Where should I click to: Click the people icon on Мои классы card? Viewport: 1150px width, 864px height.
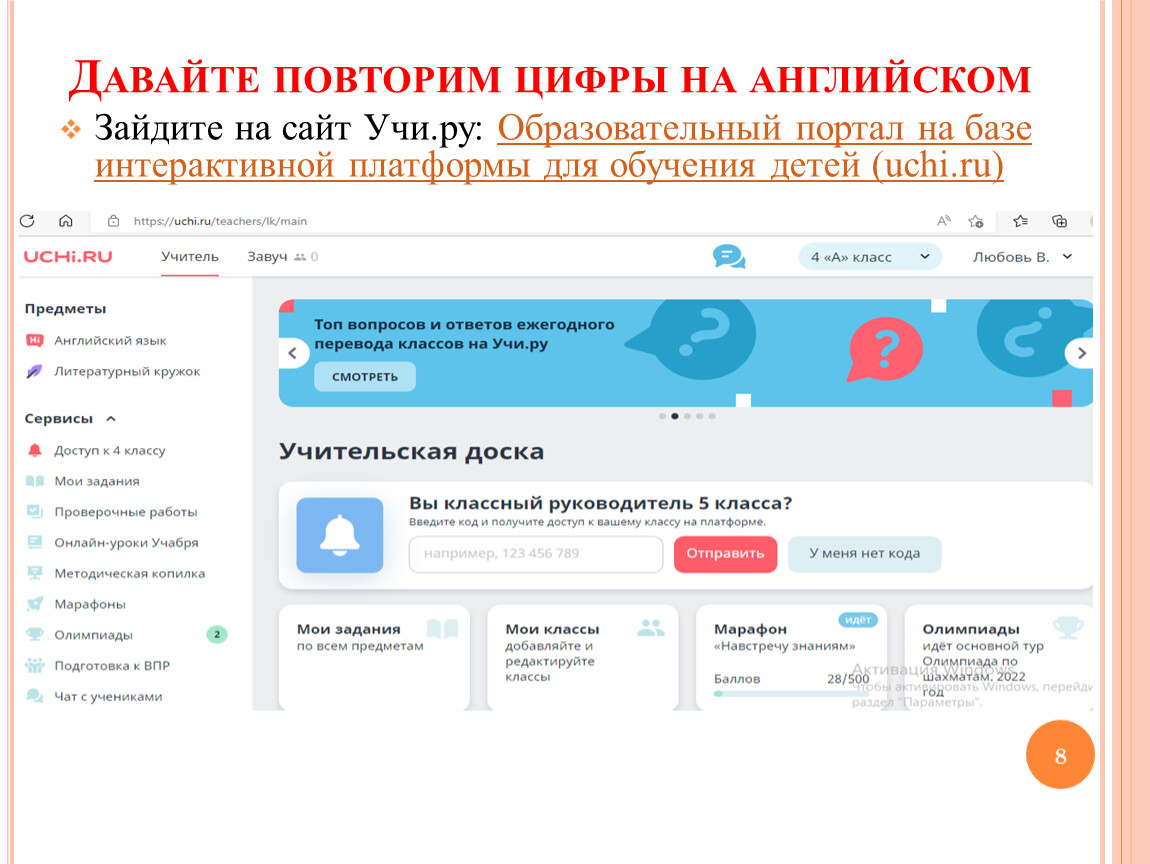coord(651,628)
